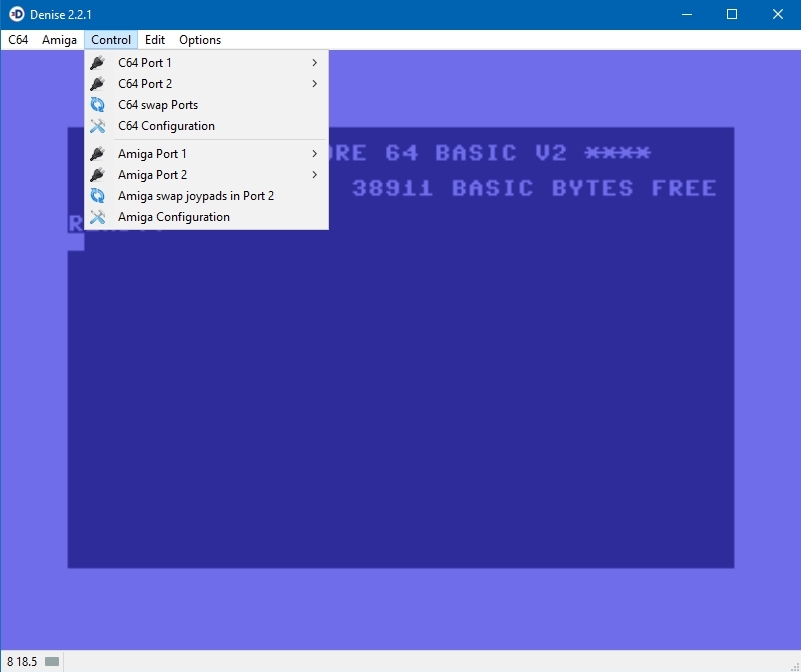Select the C64 Port 1 menu entry

point(206,63)
